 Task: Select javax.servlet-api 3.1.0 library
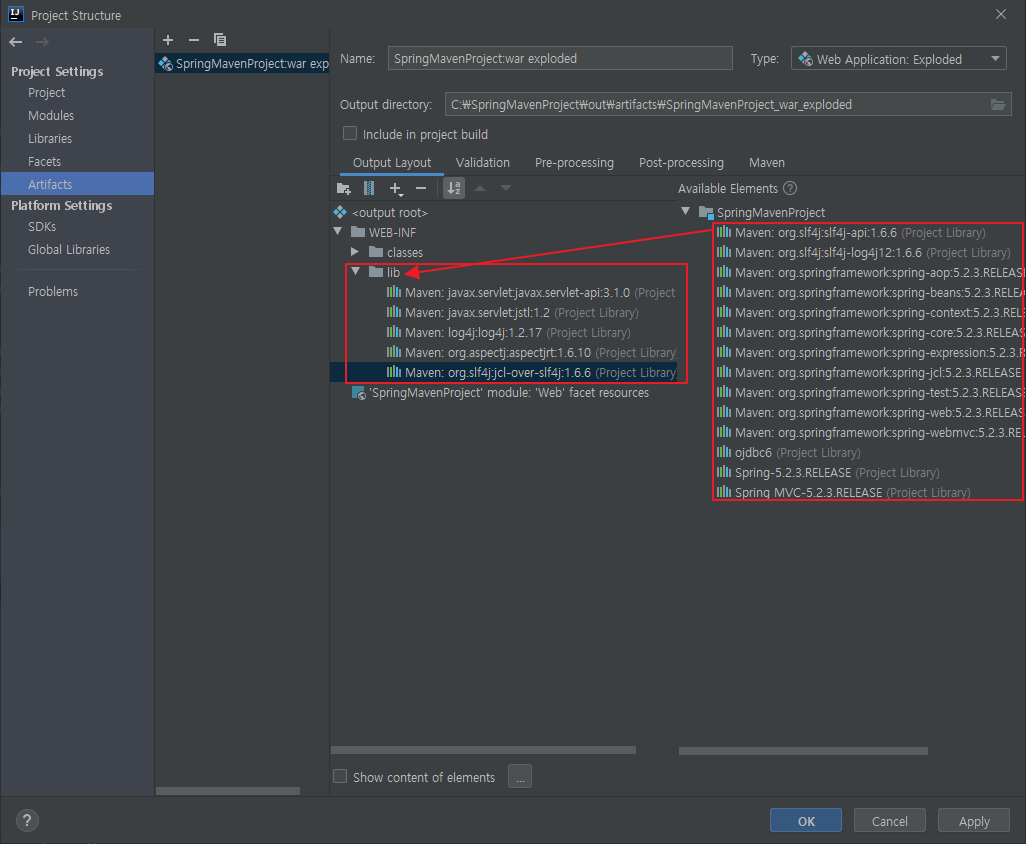tap(531, 292)
